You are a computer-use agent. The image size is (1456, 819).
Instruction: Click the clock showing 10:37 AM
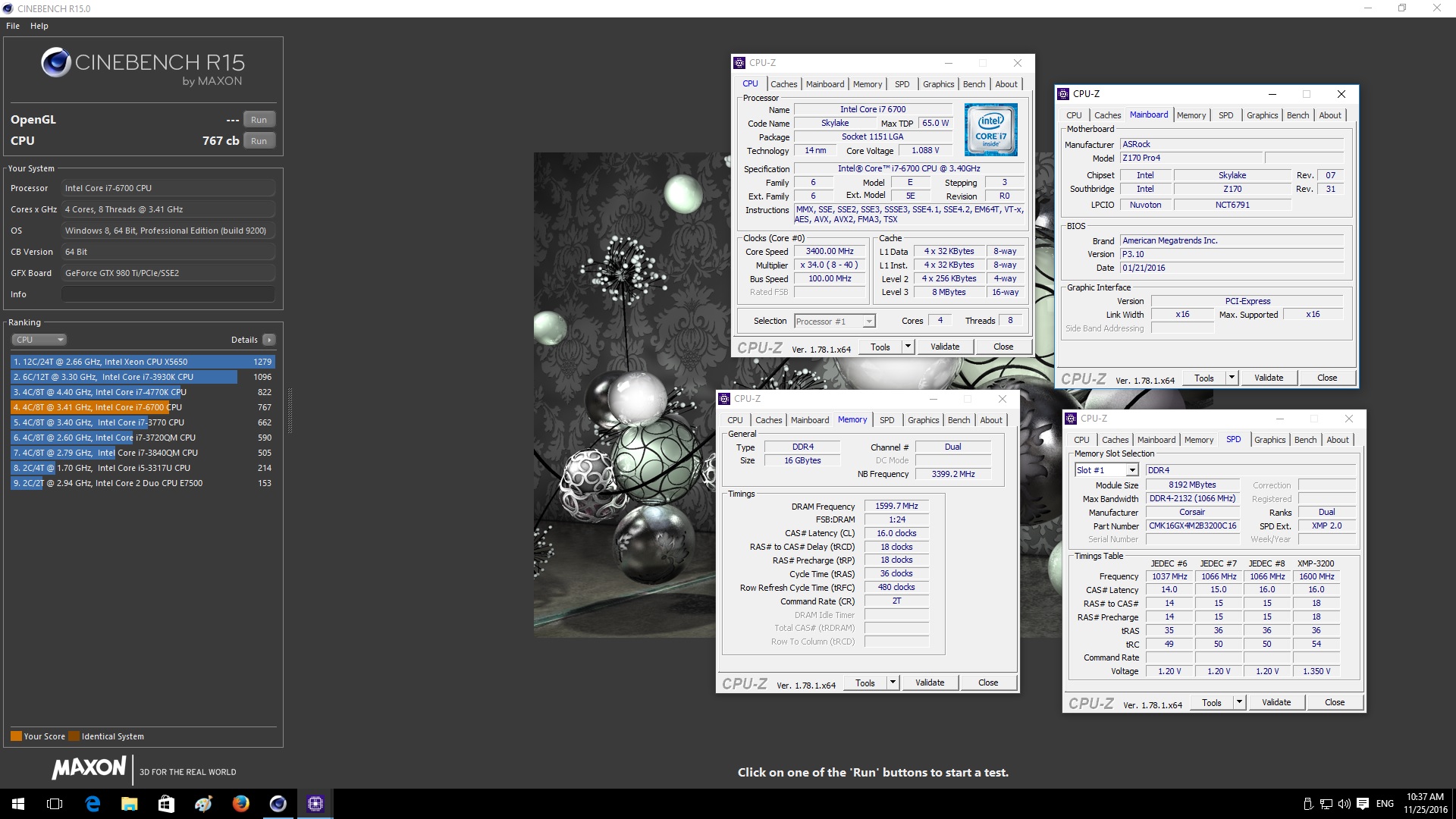pyautogui.click(x=1425, y=797)
